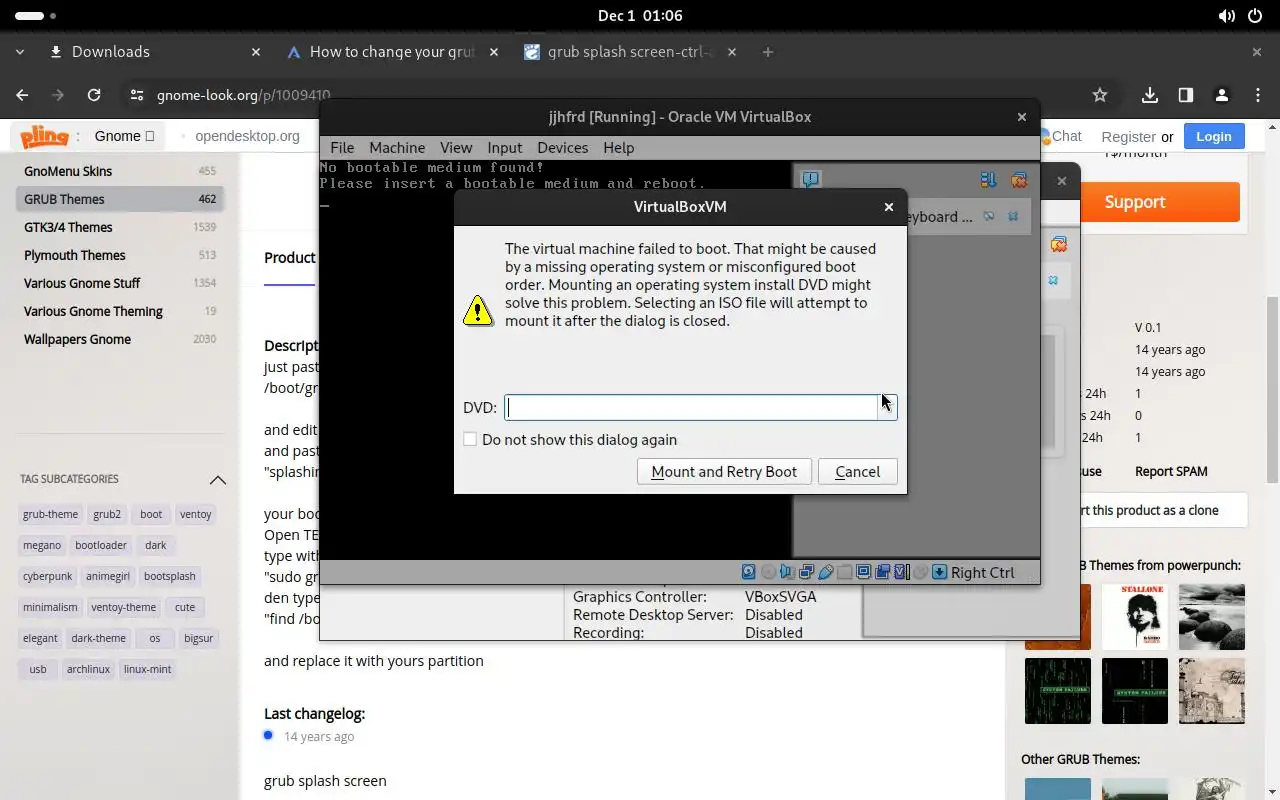The width and height of the screenshot is (1280, 800).
Task: Open the audio status icon in VM statusbar
Action: click(787, 572)
